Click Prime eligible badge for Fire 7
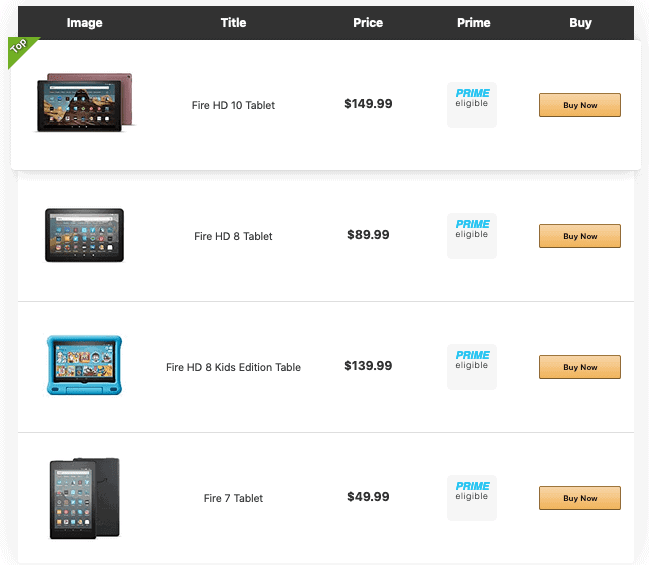Image resolution: width=649 pixels, height=565 pixels. point(472,497)
